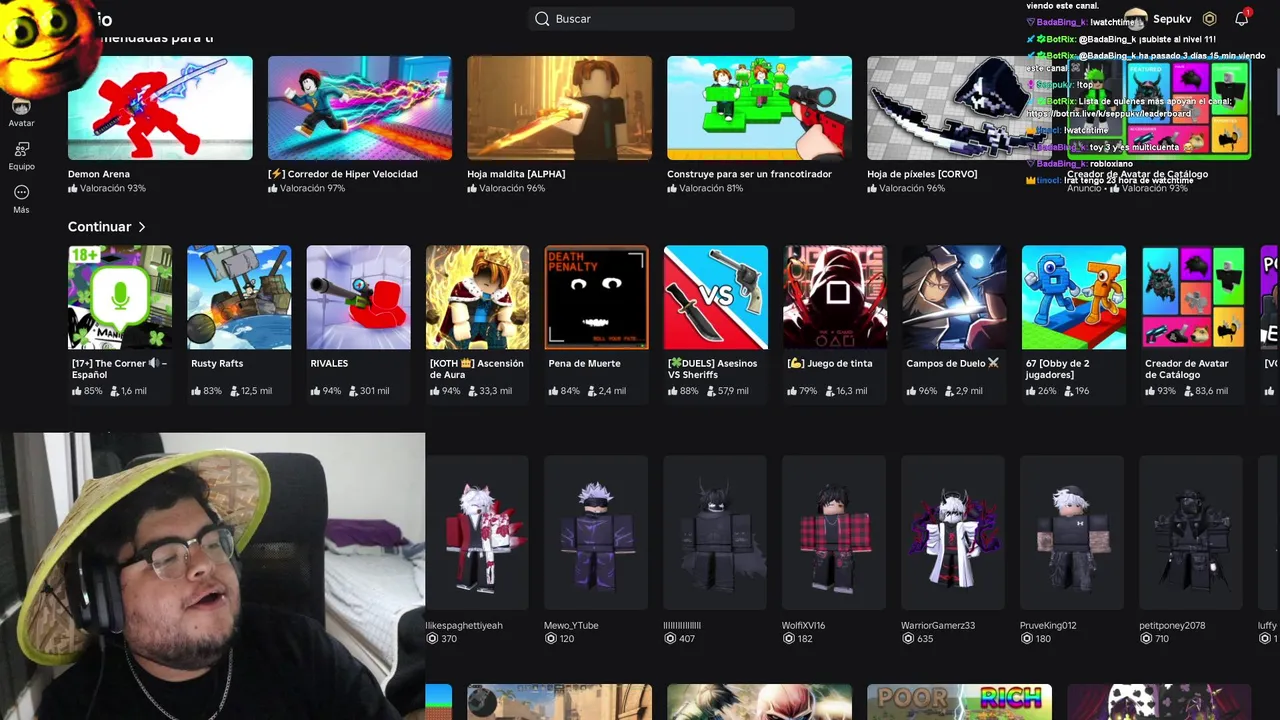This screenshot has height=720, width=1280.
Task: Select the PruveKing012 avatar card
Action: coord(1072,533)
